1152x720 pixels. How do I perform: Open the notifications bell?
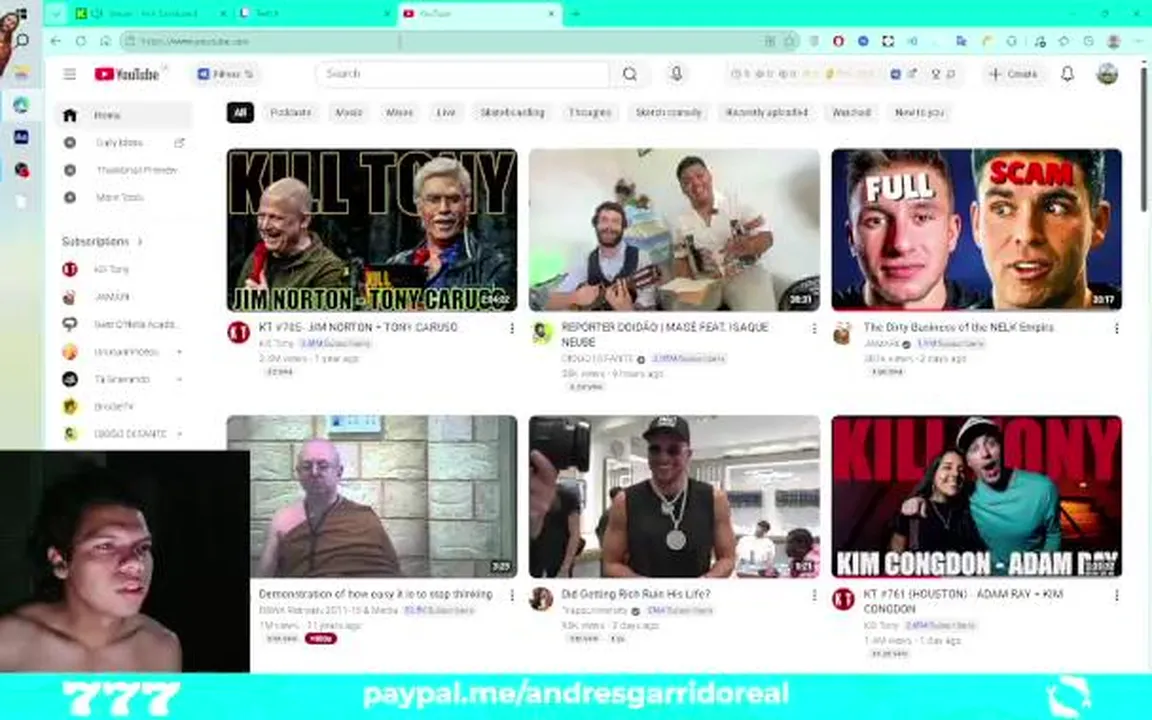(1068, 74)
